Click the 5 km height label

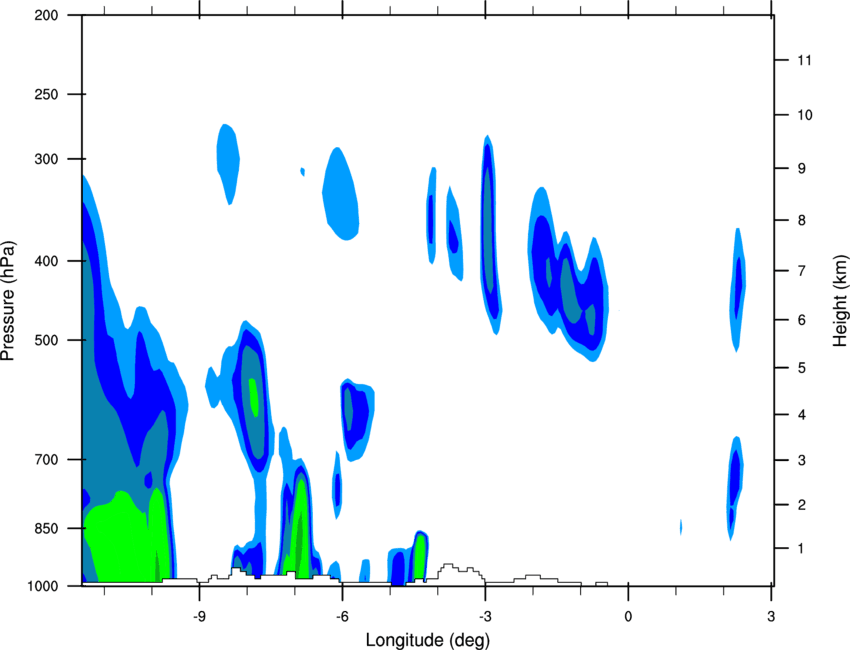tap(801, 368)
